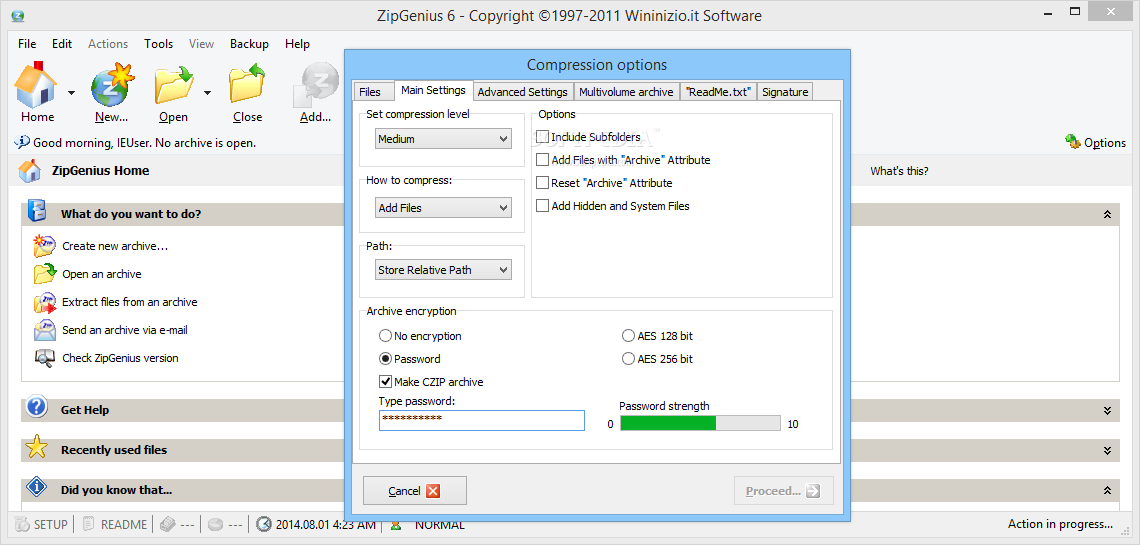The image size is (1140, 545).
Task: Click the Close archive toolbar icon
Action: 247,85
